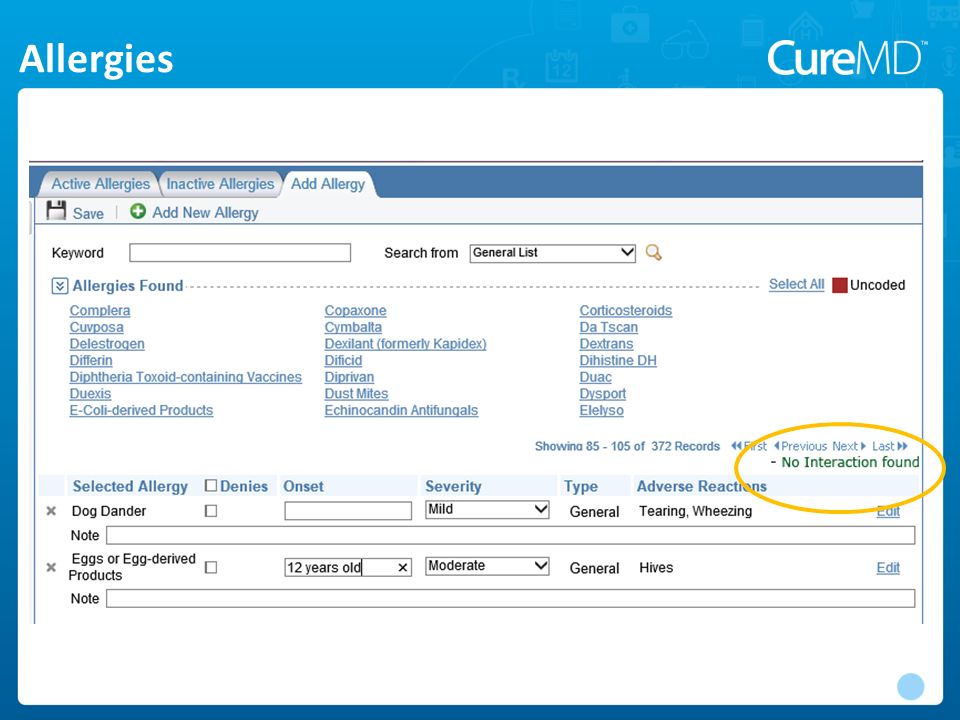Jump to the Last page of records
Image resolution: width=960 pixels, height=720 pixels.
point(890,446)
